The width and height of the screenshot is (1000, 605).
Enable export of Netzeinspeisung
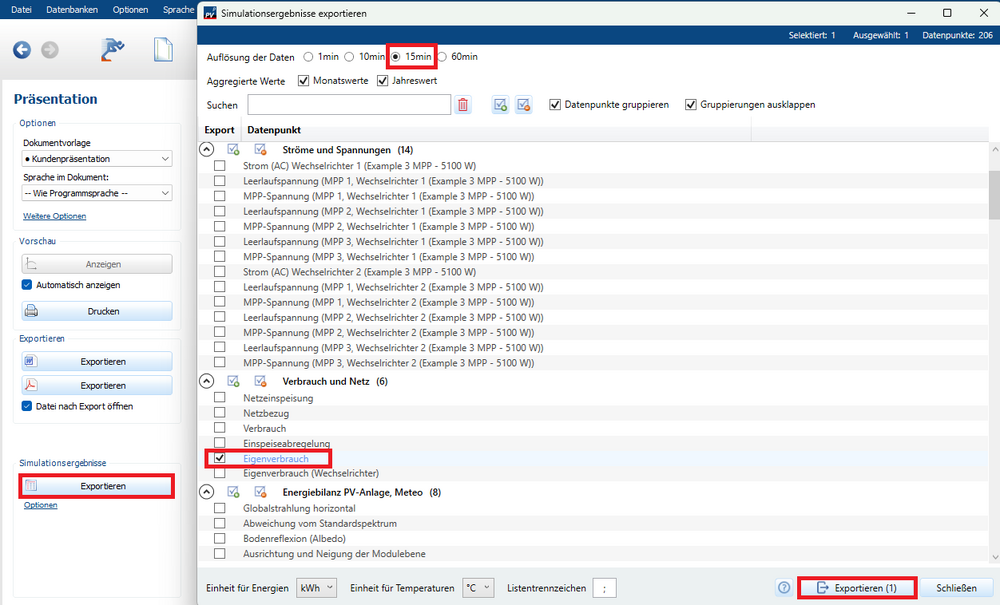coord(219,398)
